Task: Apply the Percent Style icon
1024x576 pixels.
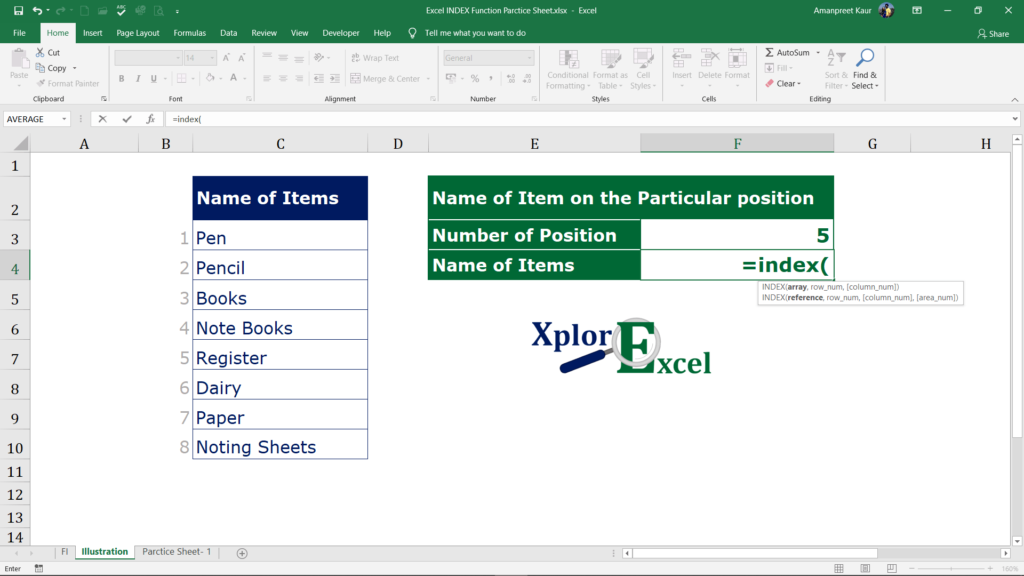Action: pyautogui.click(x=476, y=78)
